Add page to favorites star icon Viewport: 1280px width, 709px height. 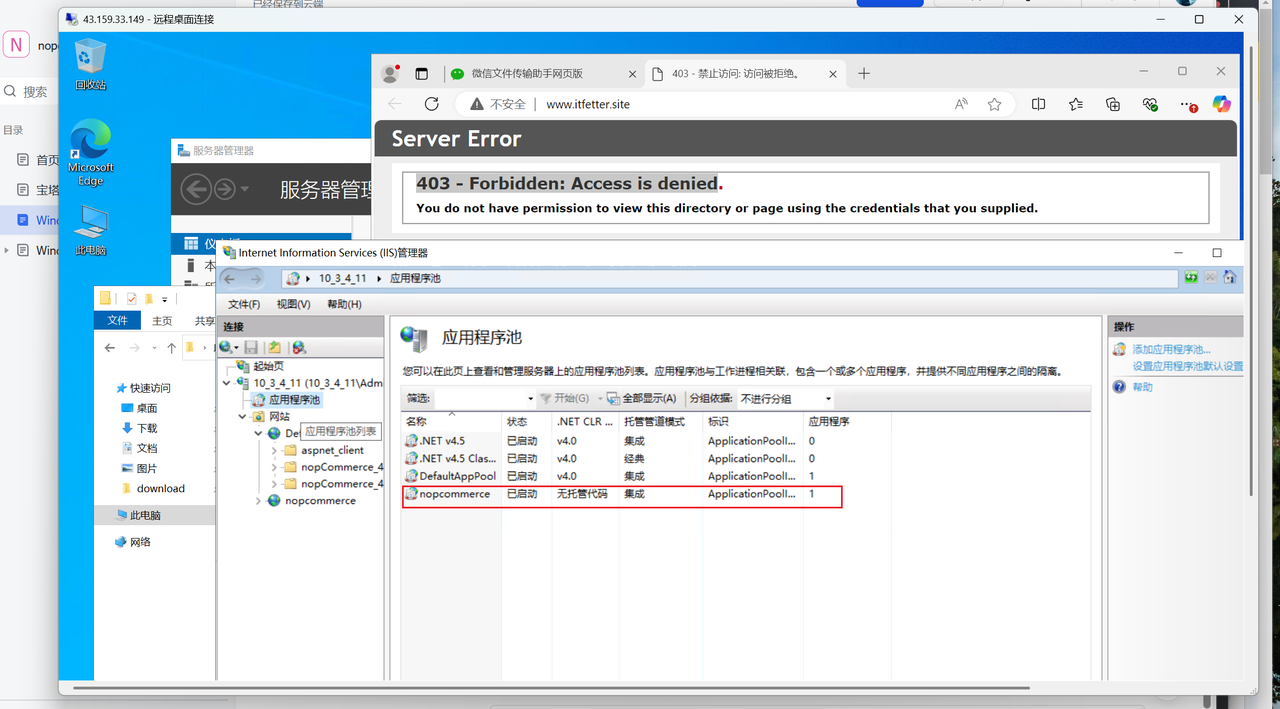[994, 104]
